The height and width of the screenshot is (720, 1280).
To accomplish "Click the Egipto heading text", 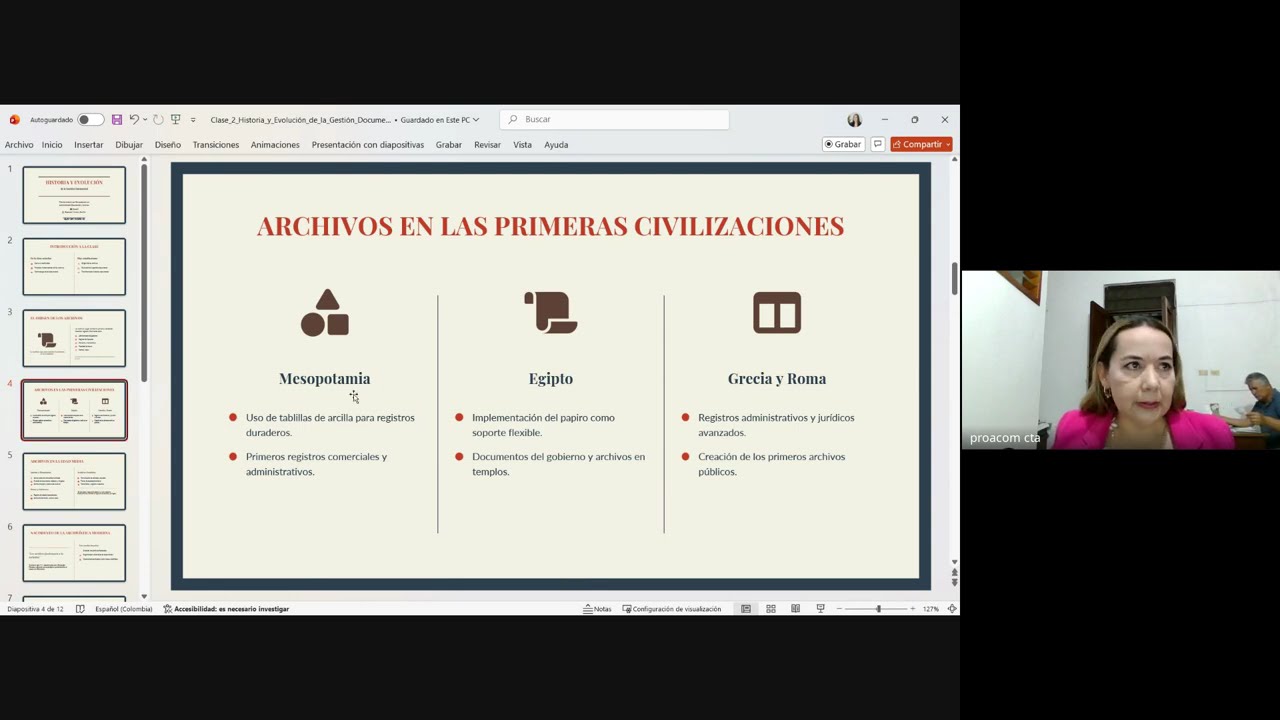I will coord(551,378).
